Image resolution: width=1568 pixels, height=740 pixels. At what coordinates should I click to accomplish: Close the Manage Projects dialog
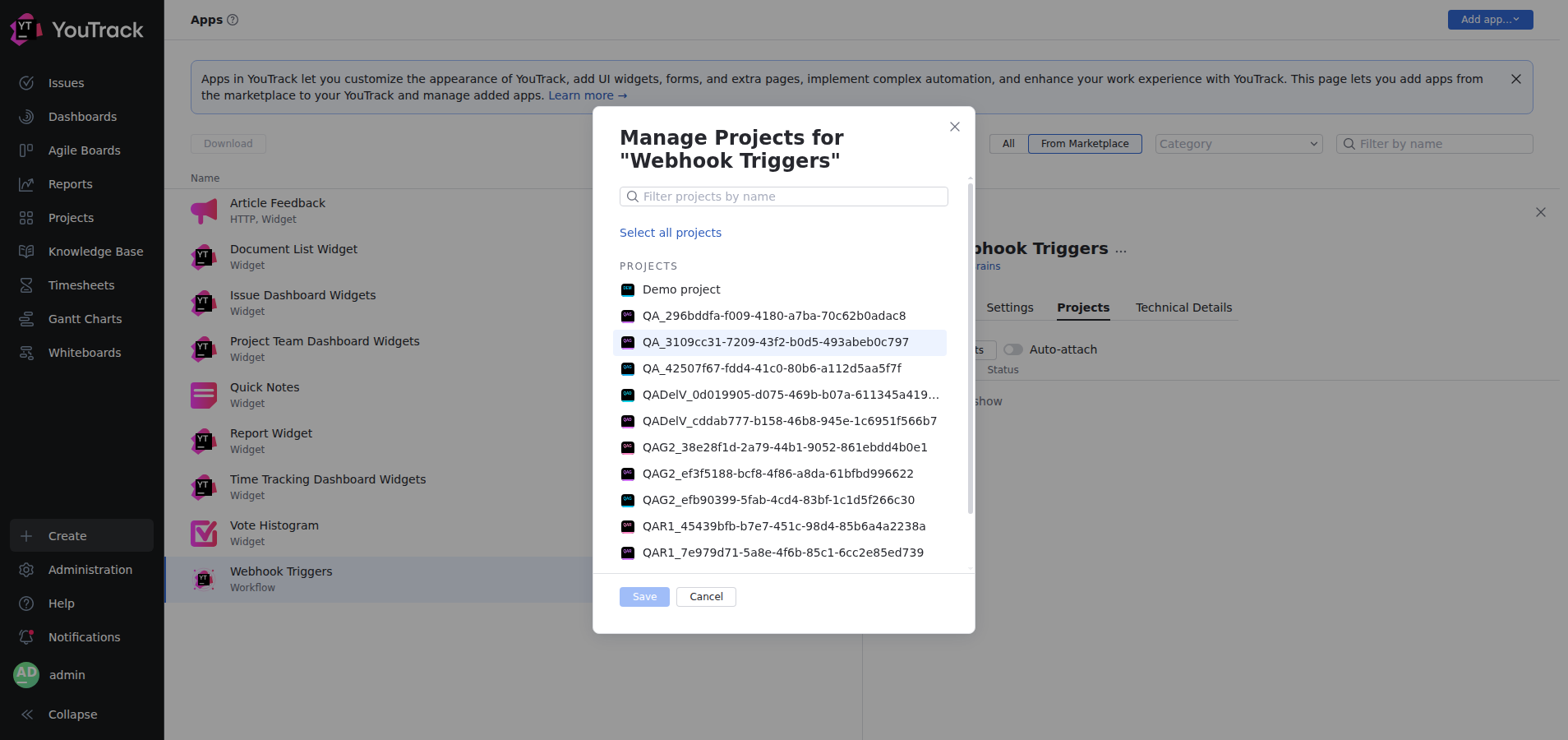coord(955,127)
